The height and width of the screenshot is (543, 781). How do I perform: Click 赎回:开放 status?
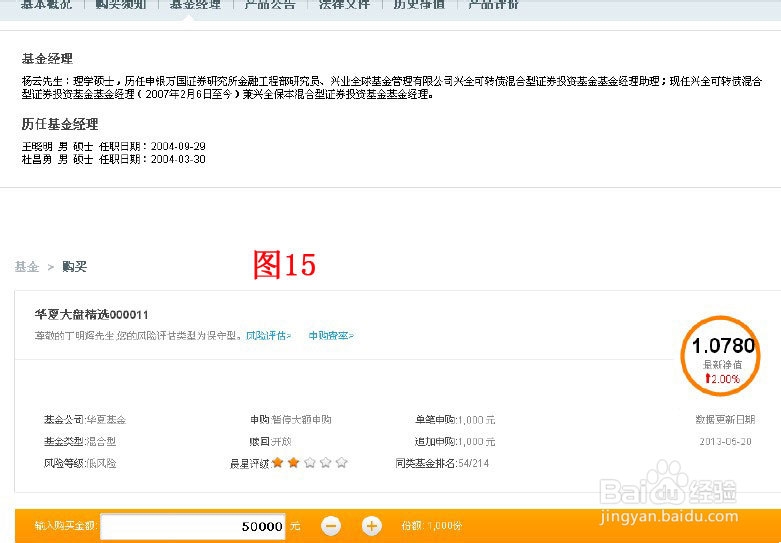(270, 441)
